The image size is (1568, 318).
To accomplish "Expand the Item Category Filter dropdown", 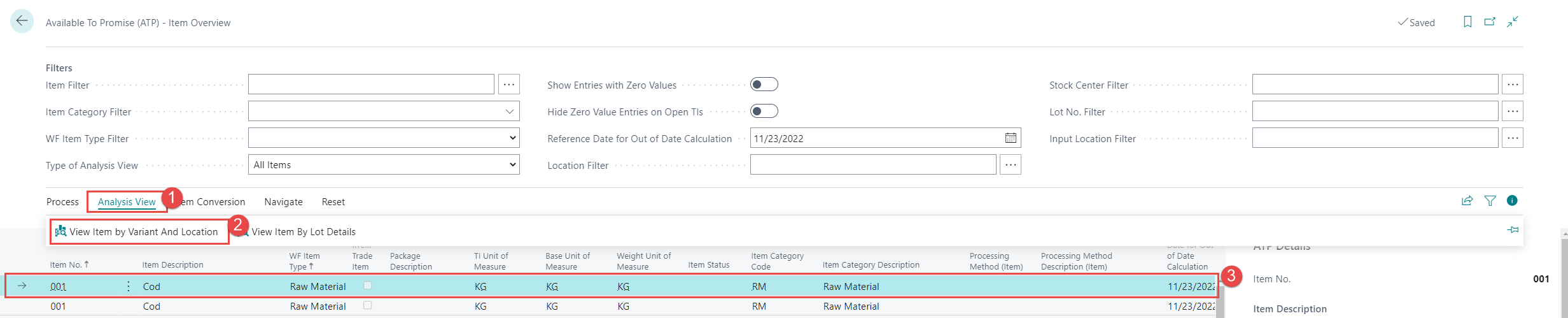I will click(x=509, y=112).
